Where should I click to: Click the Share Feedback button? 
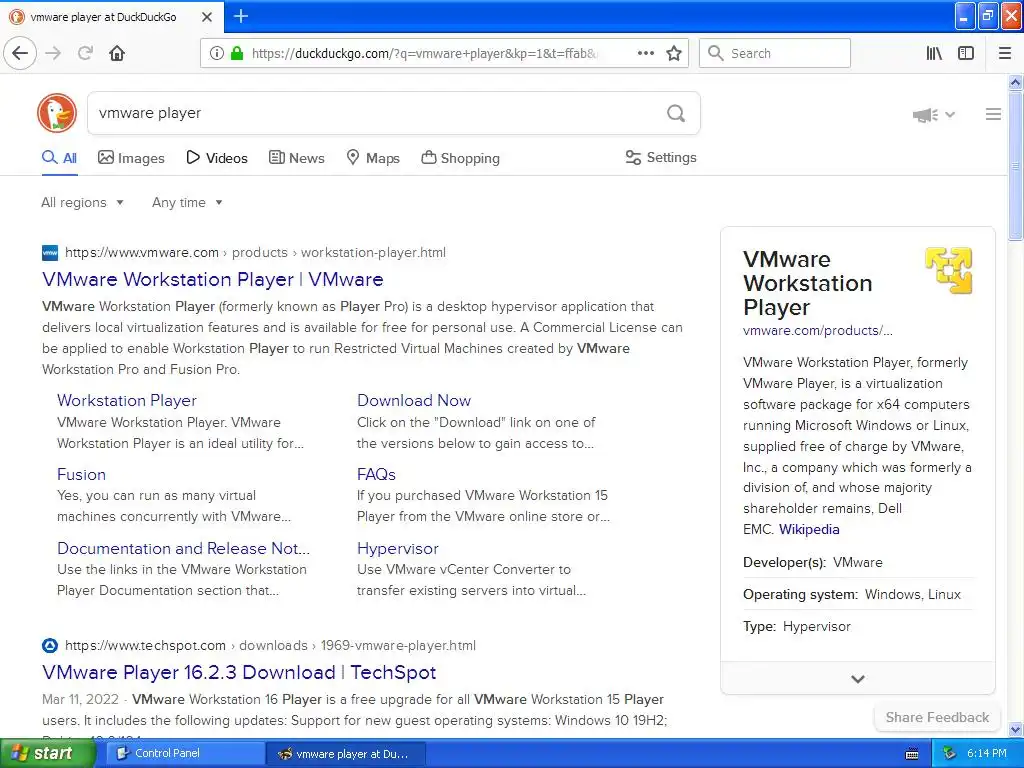pos(937,717)
